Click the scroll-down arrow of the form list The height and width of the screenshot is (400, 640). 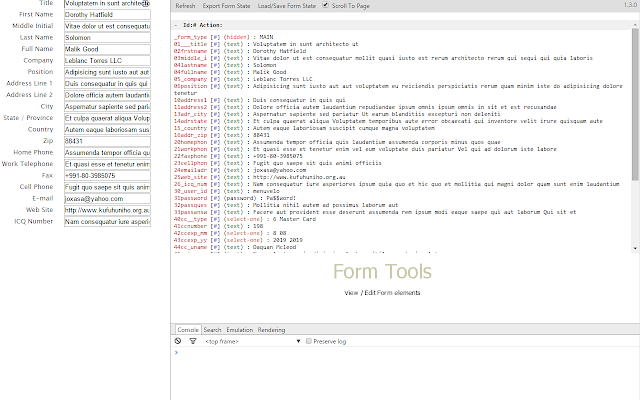click(x=635, y=248)
